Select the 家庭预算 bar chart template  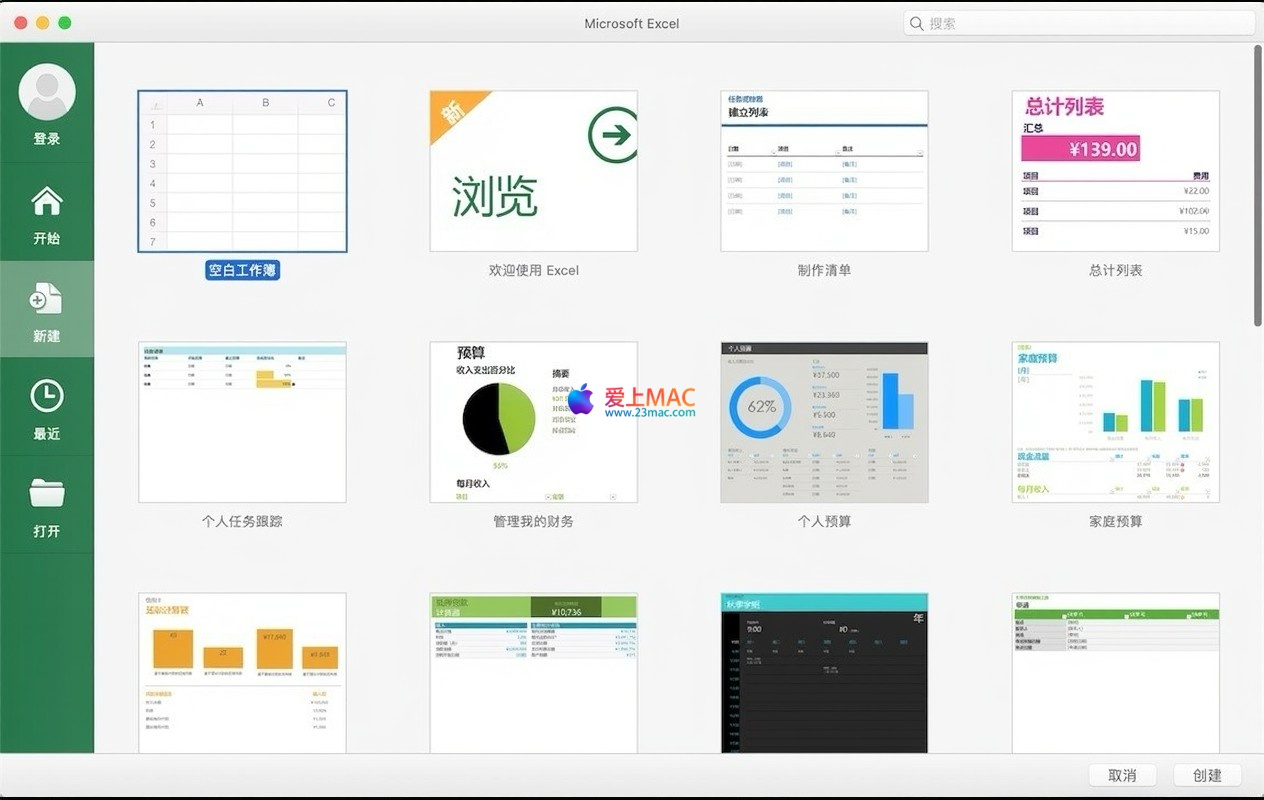[x=1115, y=422]
